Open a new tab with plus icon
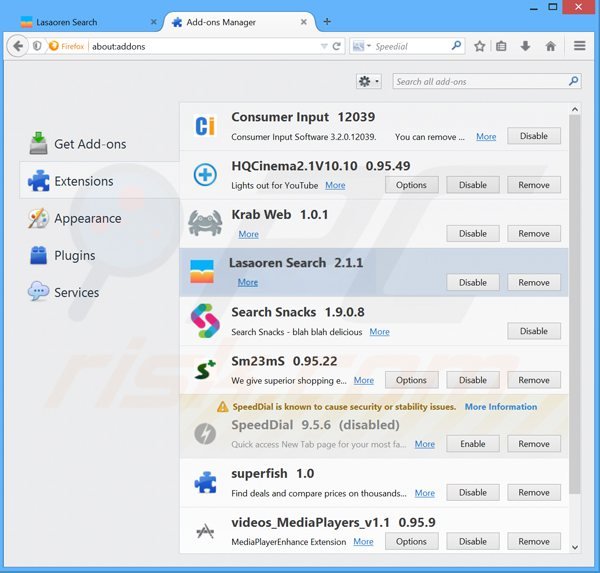Screen dimensions: 600x573 click(x=327, y=22)
